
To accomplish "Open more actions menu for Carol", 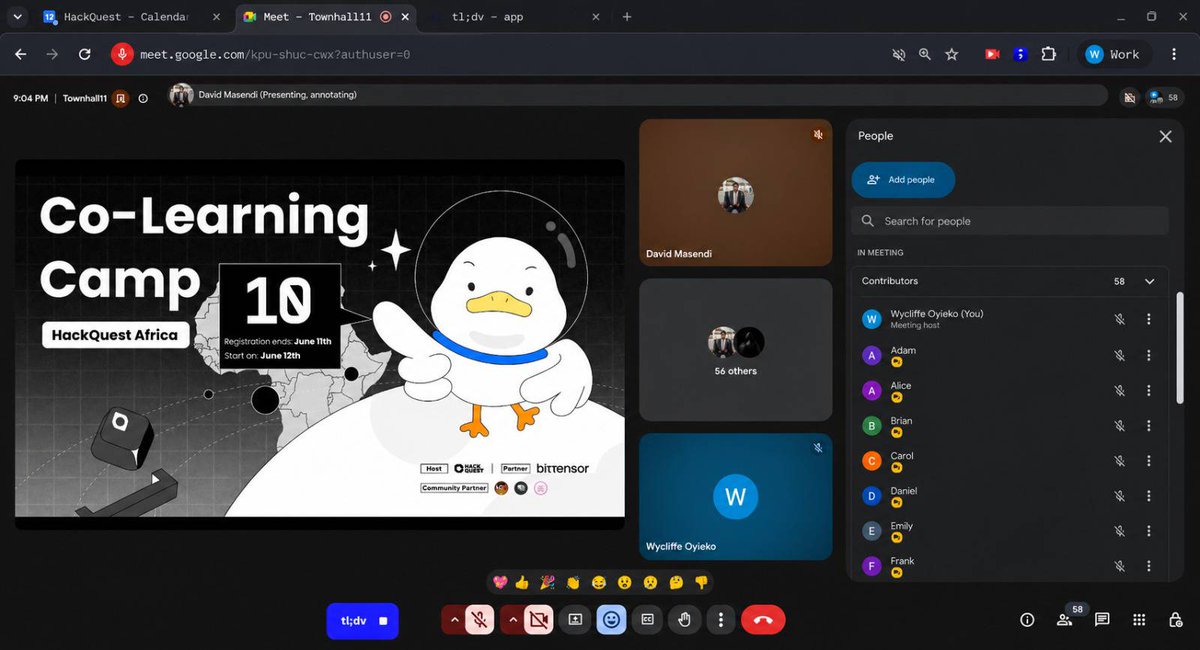I will click(x=1149, y=460).
